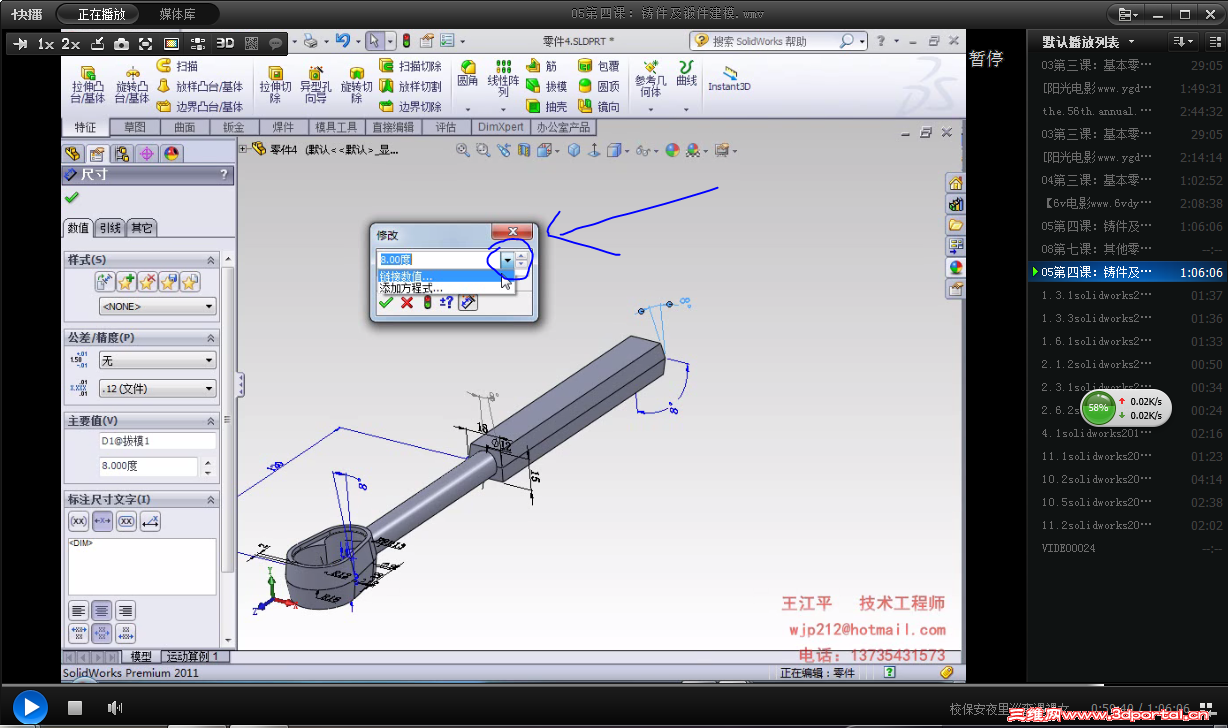Viewport: 1228px width, 728px height.
Task: Toggle center-justify dimension text alignment
Action: click(102, 611)
